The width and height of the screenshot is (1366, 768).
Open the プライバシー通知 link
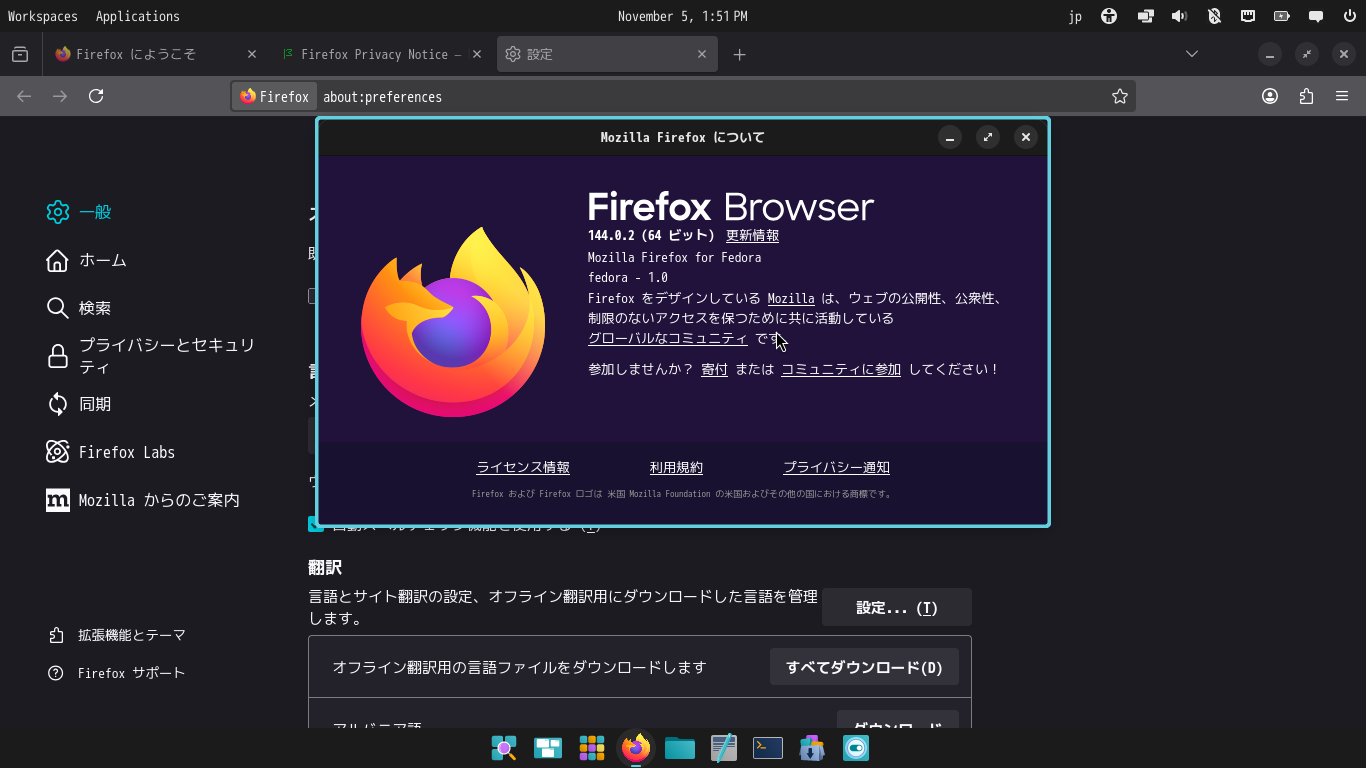(x=836, y=467)
